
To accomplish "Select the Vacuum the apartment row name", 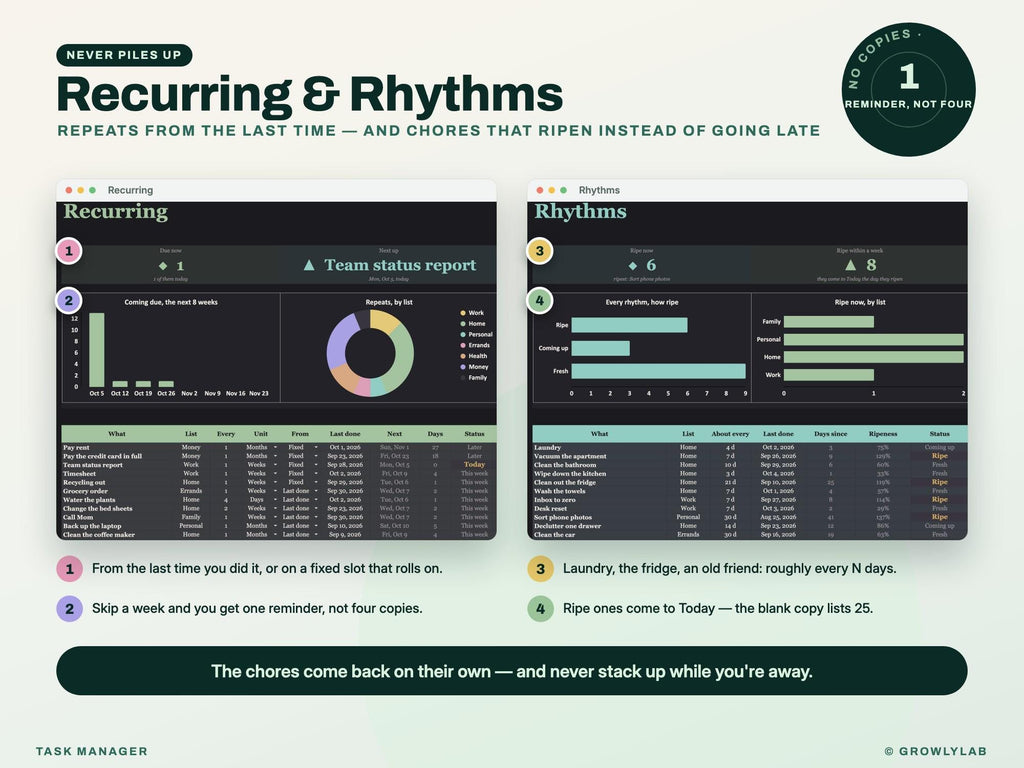I will (x=570, y=456).
